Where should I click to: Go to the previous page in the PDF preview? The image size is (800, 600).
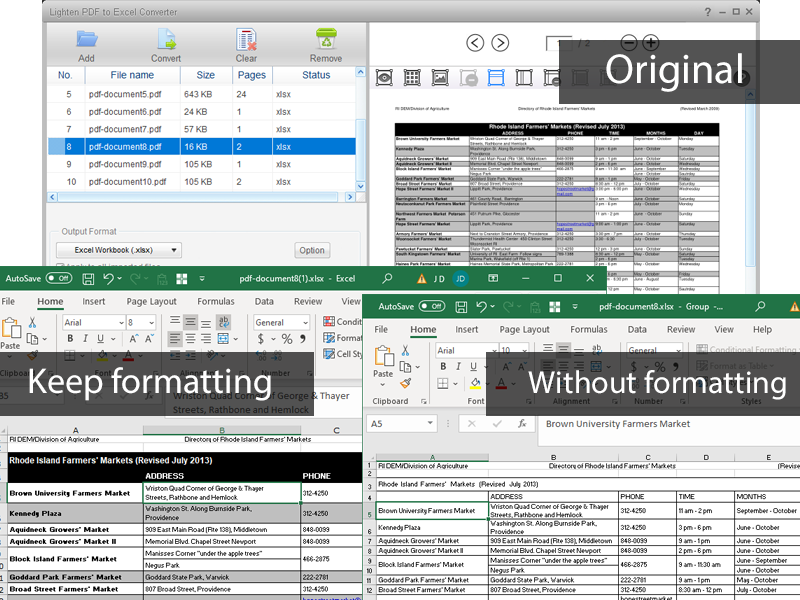tap(475, 43)
